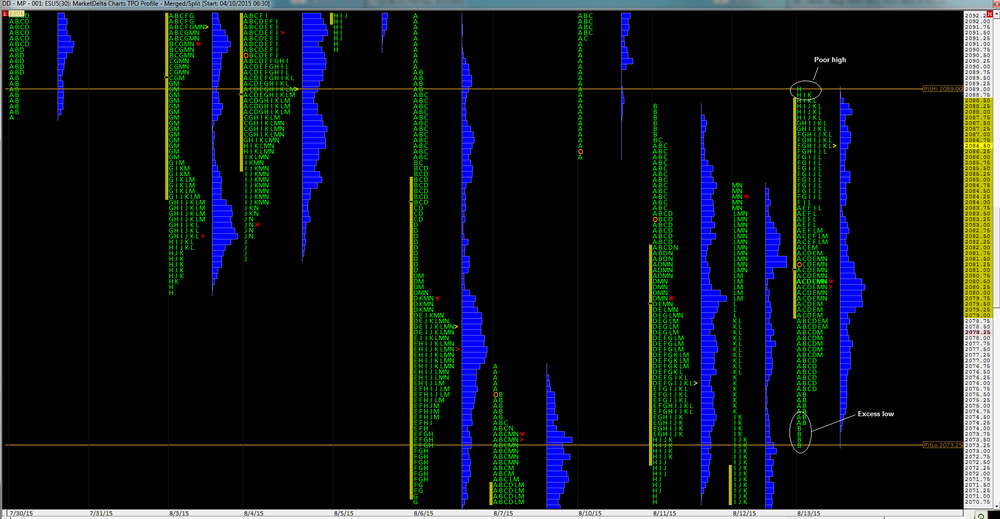Select the 8/5/15 date label
1000x519 pixels.
coord(343,513)
